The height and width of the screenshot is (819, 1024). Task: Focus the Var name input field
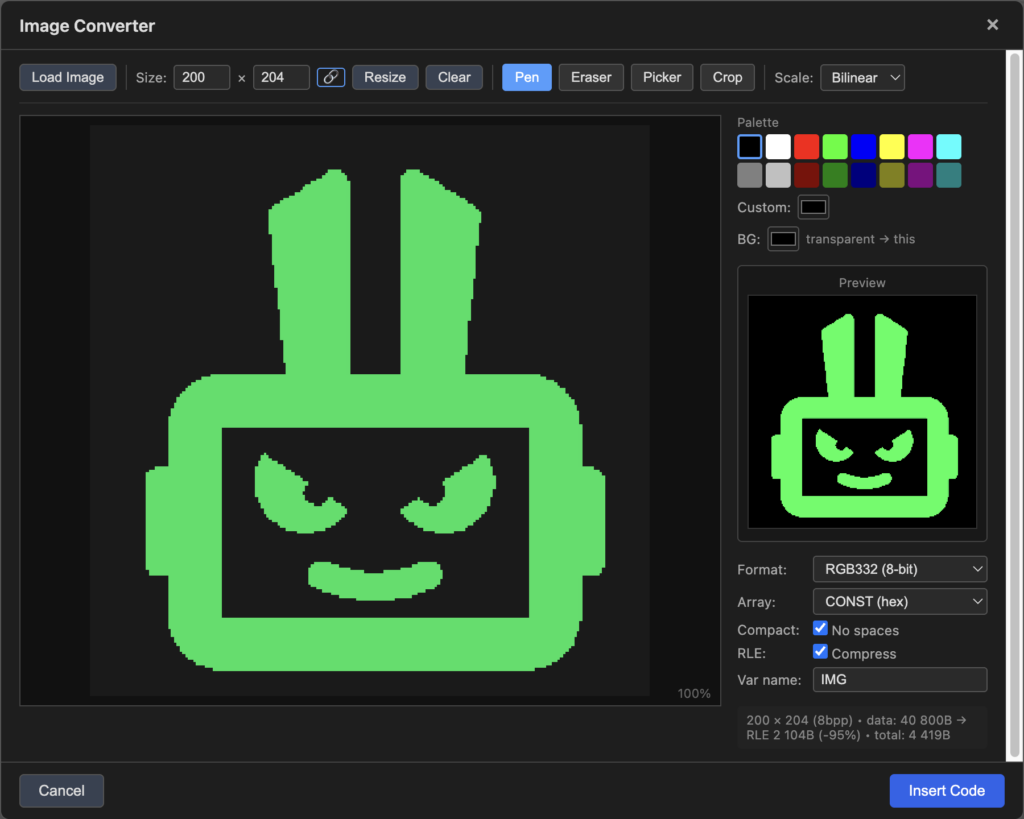[900, 679]
